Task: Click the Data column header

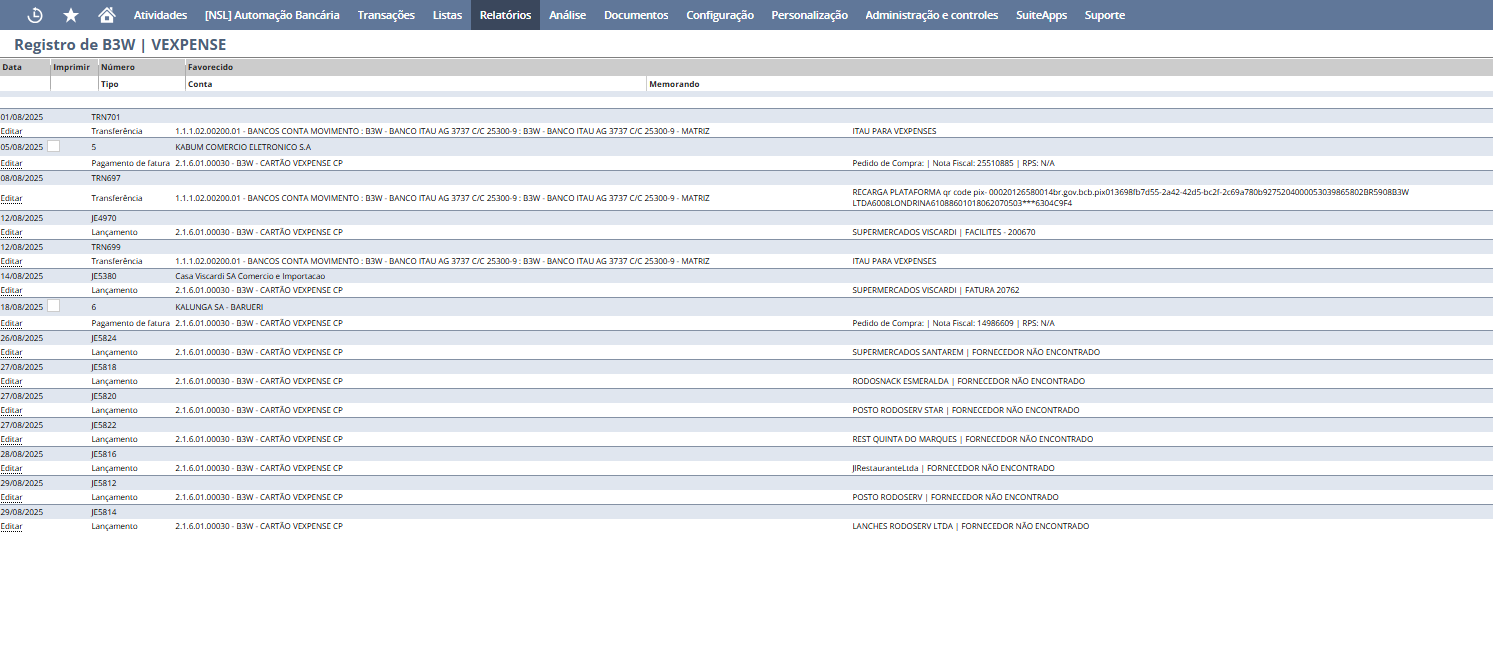Action: pos(12,67)
